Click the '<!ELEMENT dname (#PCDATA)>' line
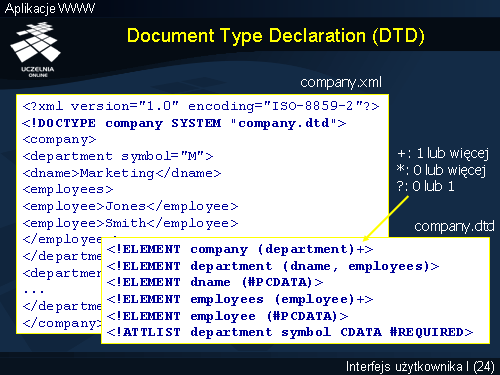500x375 pixels. tap(215, 282)
